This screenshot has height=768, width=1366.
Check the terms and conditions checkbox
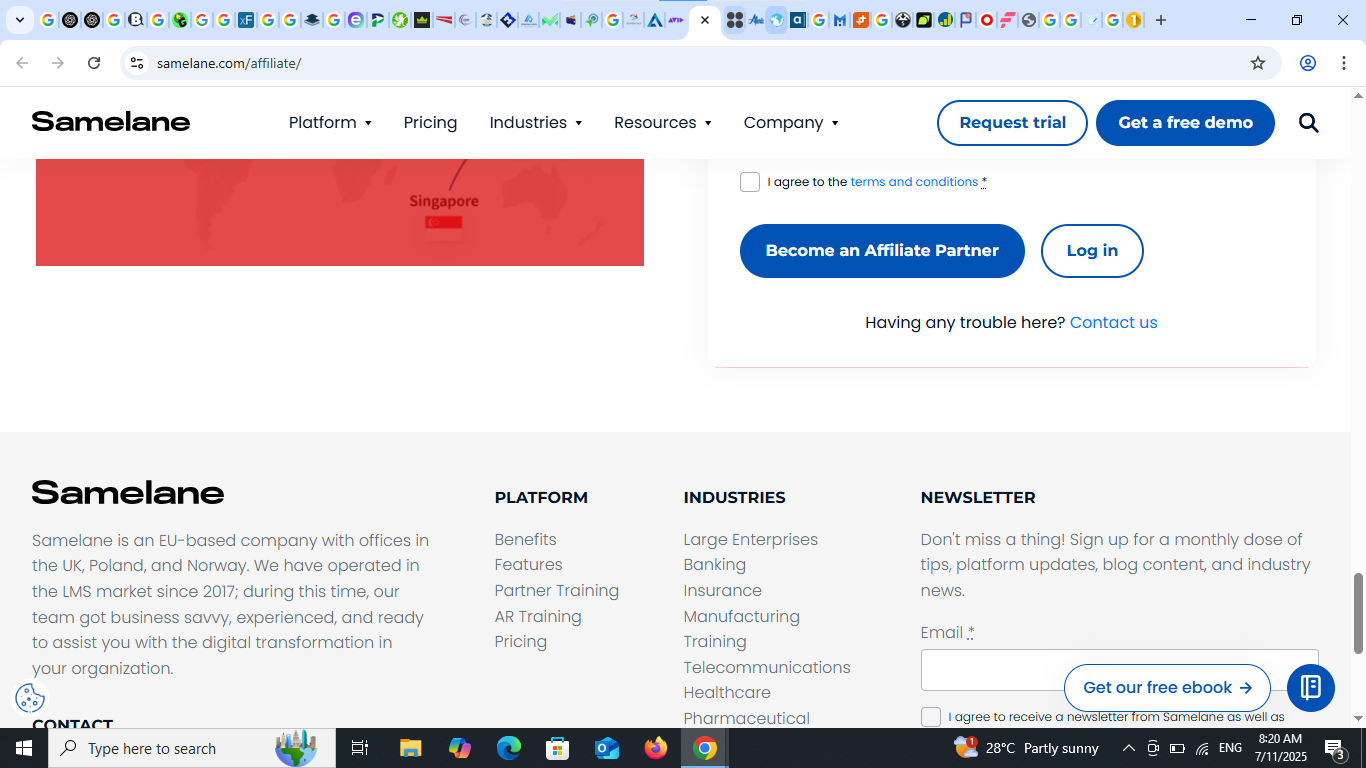click(750, 182)
